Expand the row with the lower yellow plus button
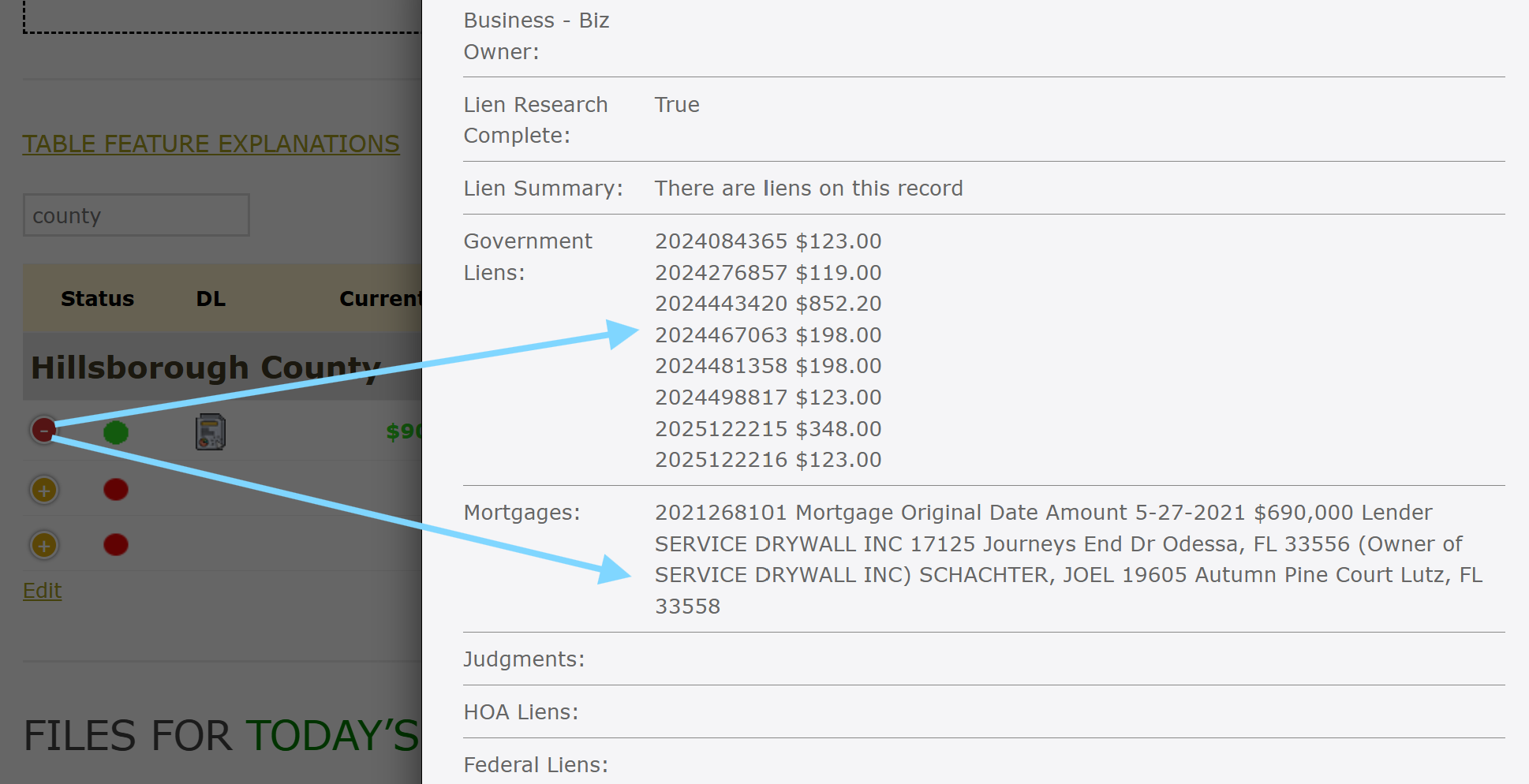Viewport: 1529px width, 784px height. coord(44,545)
